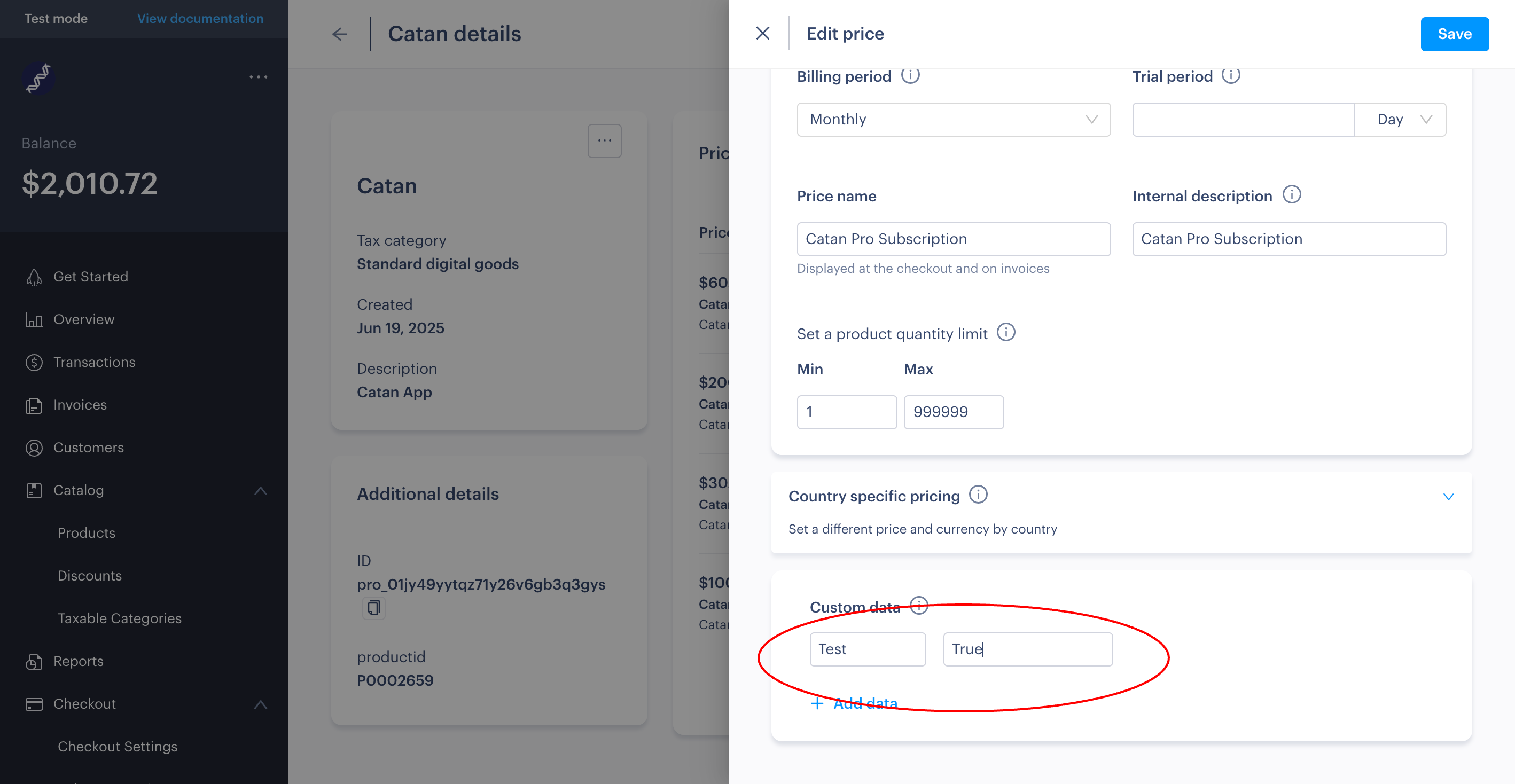The width and height of the screenshot is (1515, 784).
Task: Collapse the Checkout menu in the sidebar
Action: click(x=261, y=704)
